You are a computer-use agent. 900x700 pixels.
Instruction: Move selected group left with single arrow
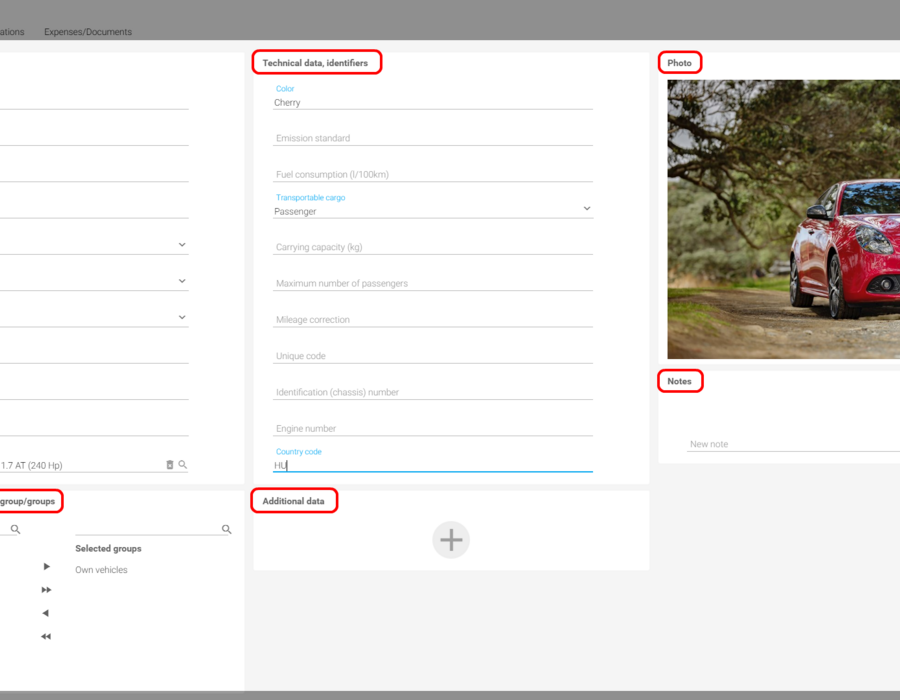46,613
